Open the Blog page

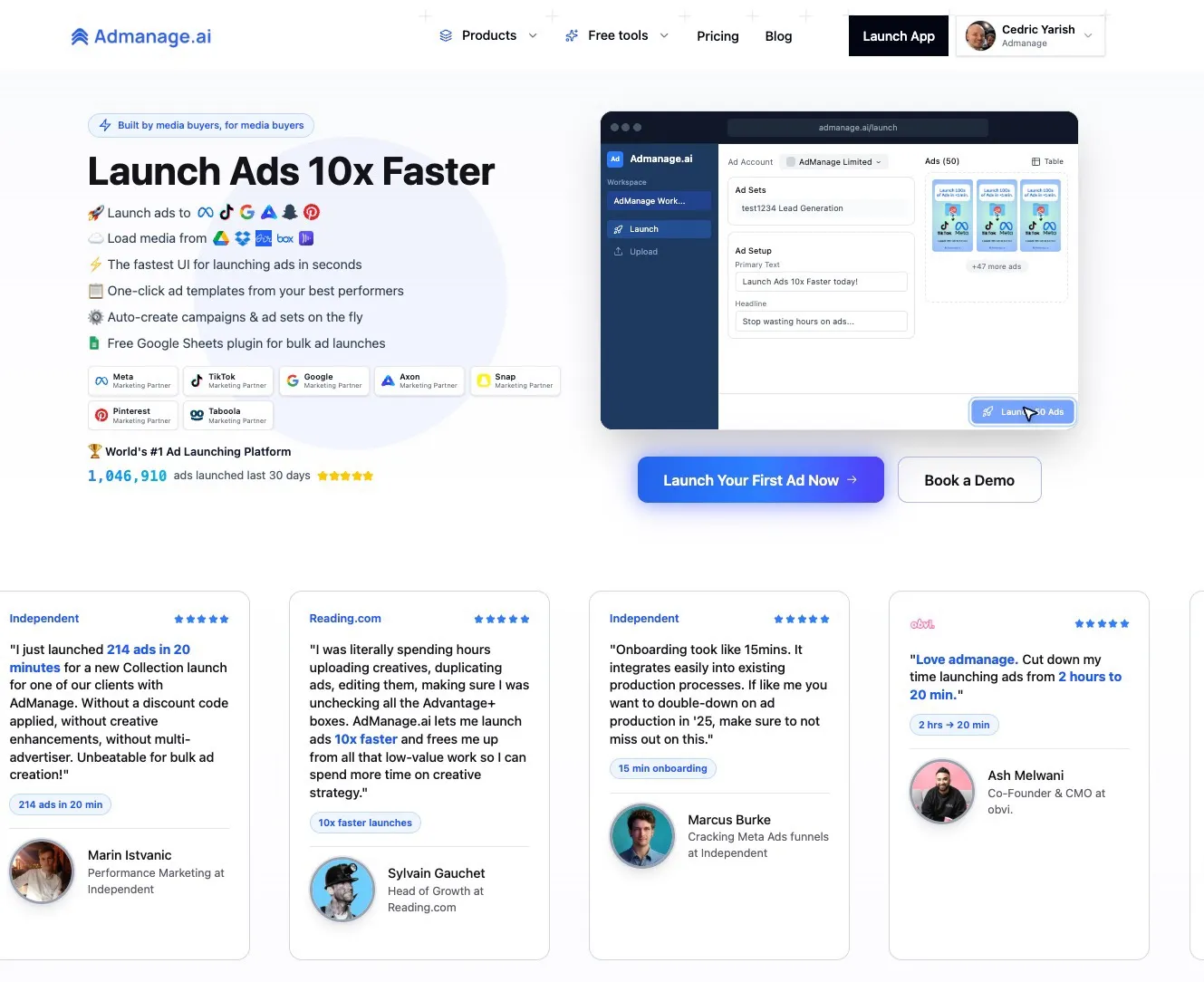(778, 36)
